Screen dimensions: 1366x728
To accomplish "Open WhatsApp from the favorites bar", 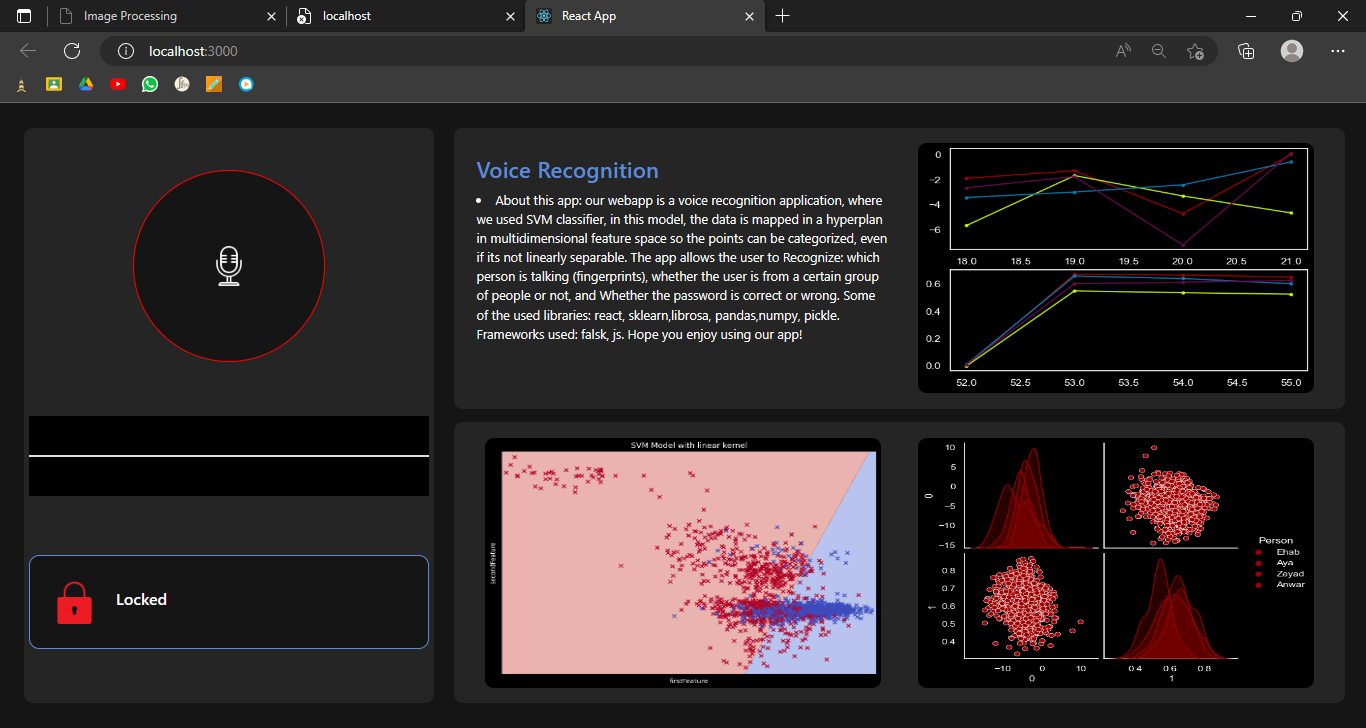I will [149, 84].
